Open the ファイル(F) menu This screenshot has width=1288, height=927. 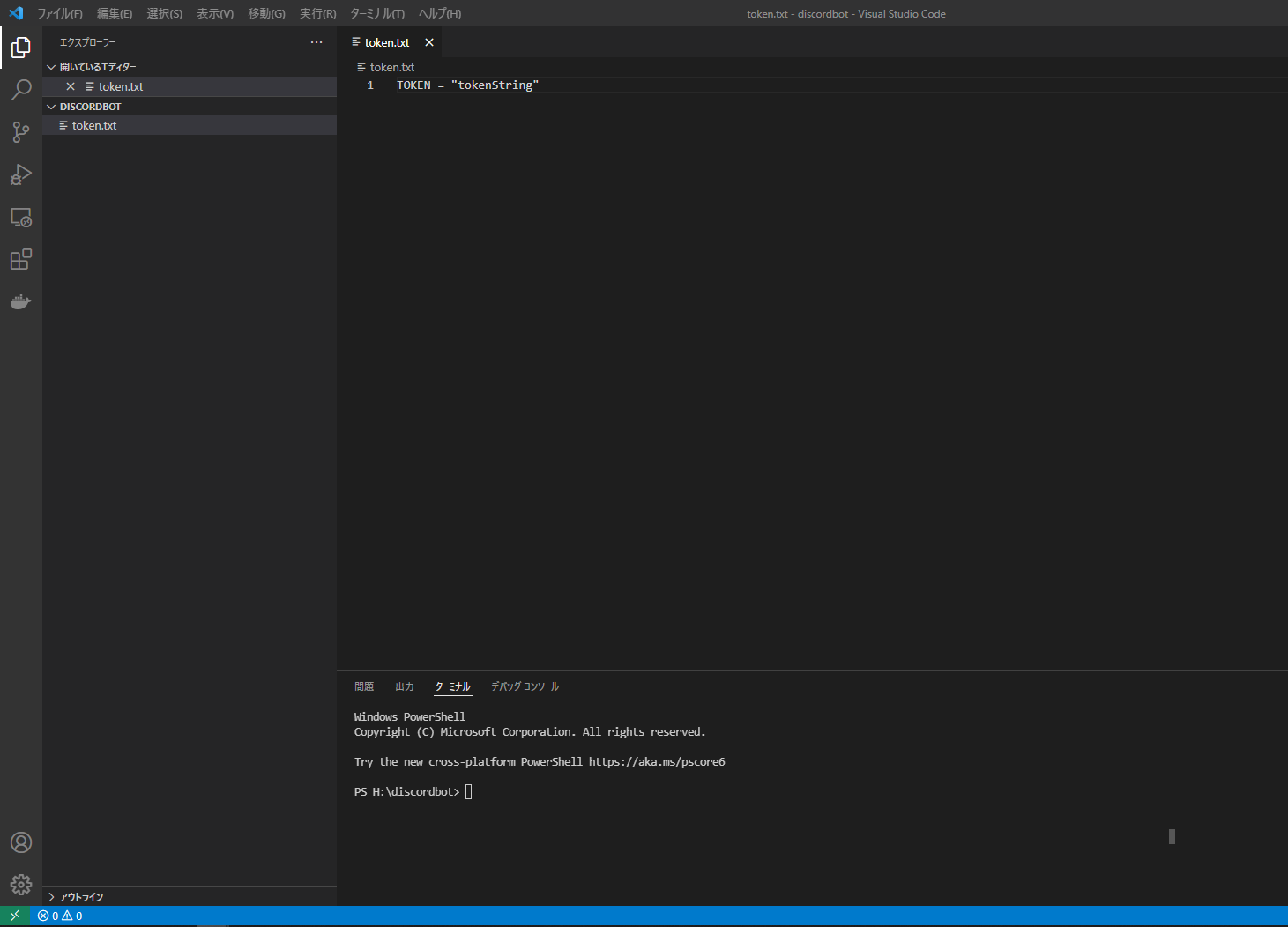point(58,13)
